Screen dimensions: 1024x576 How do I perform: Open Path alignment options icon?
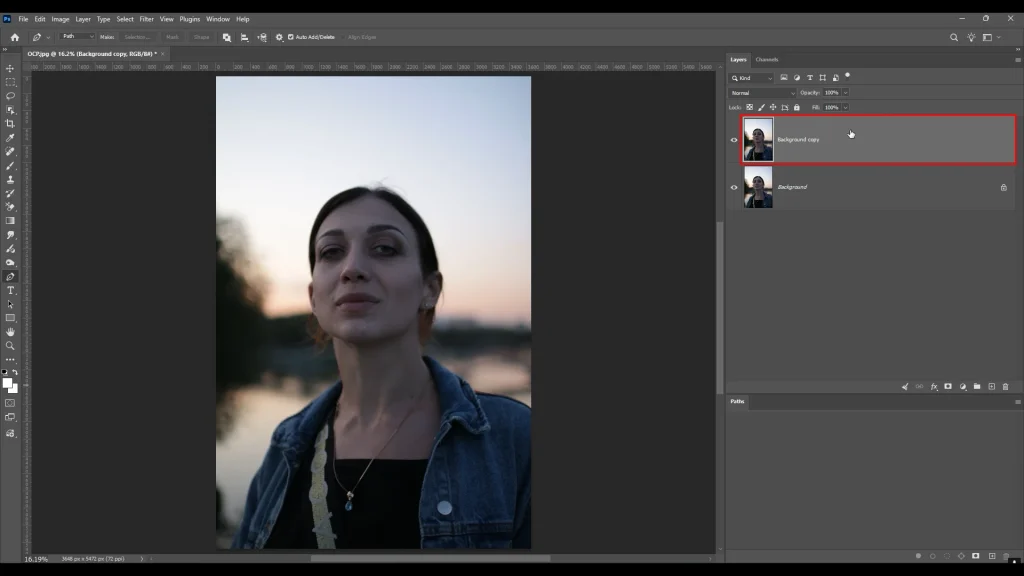(244, 37)
